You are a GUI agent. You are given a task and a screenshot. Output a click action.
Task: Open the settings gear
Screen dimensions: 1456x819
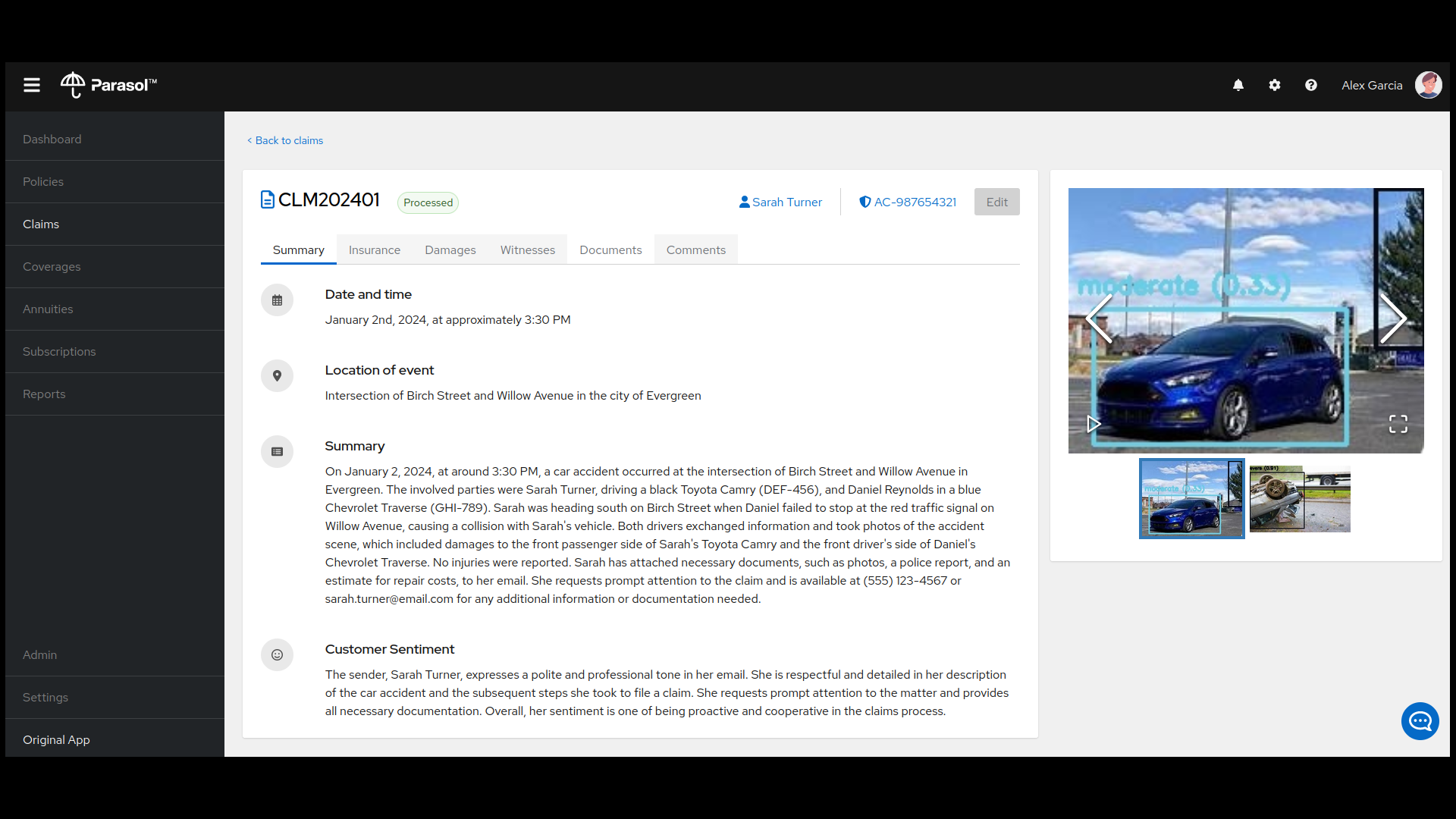point(1274,85)
